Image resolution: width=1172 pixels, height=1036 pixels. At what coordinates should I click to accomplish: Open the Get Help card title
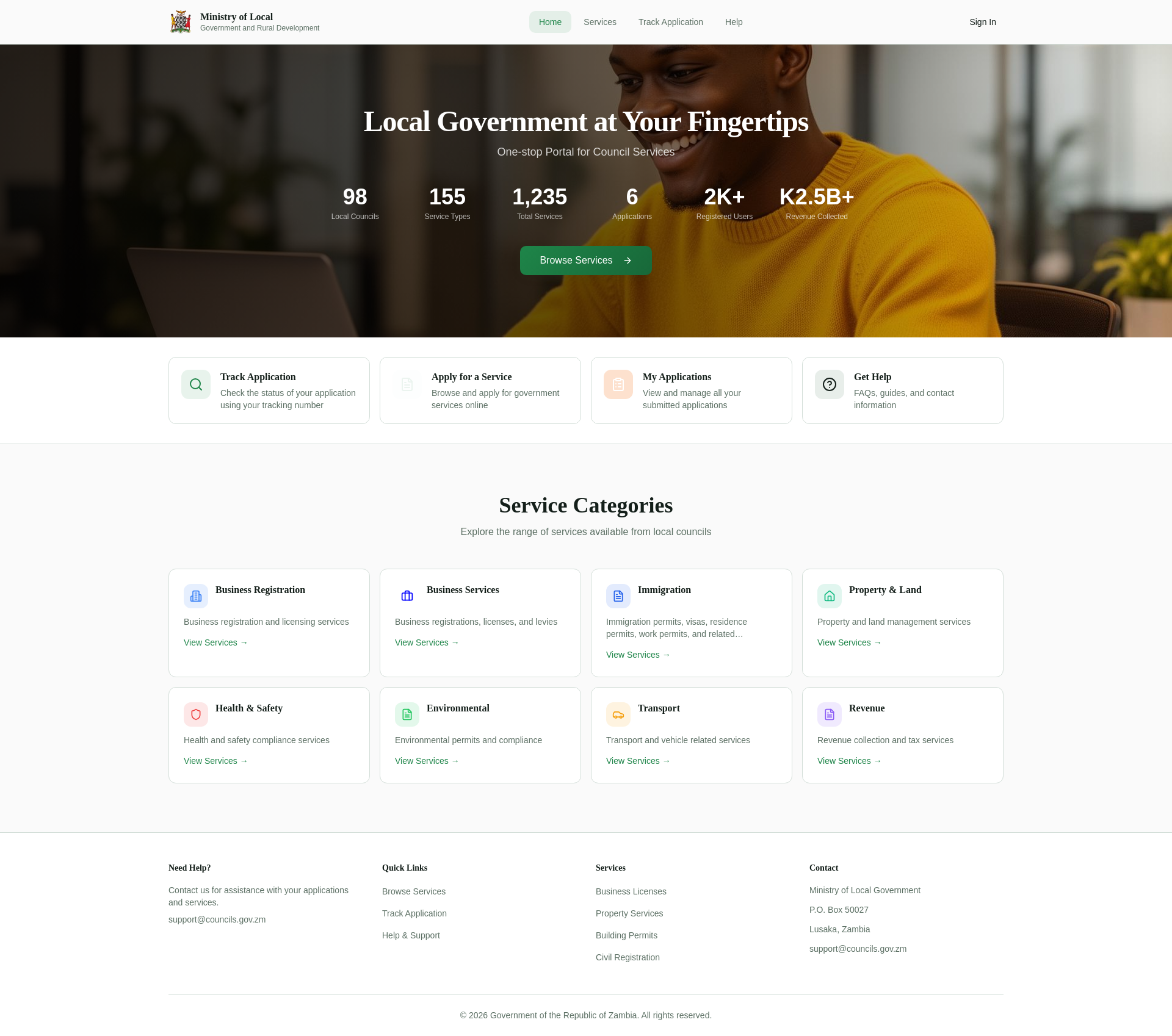pos(872,377)
